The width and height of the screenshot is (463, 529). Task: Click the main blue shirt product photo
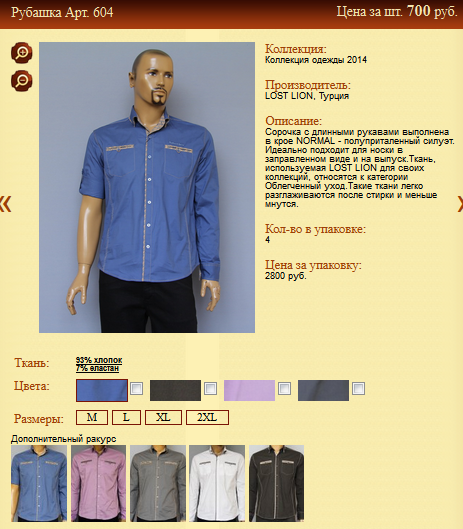[147, 187]
